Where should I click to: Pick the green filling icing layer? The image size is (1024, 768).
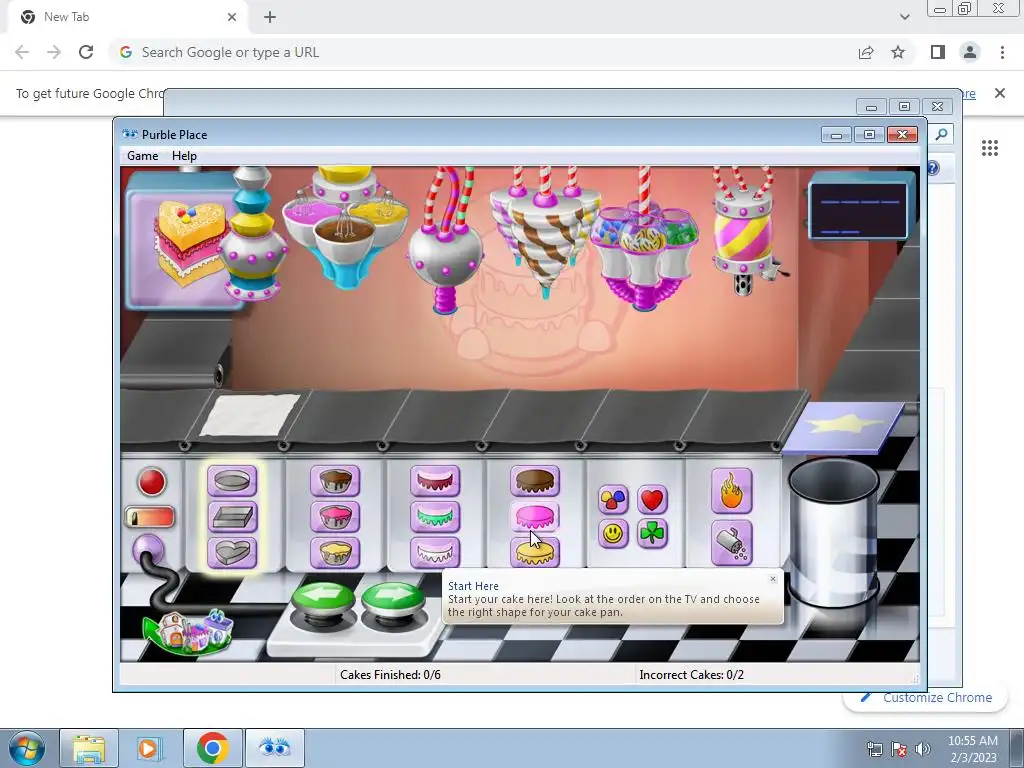(435, 517)
